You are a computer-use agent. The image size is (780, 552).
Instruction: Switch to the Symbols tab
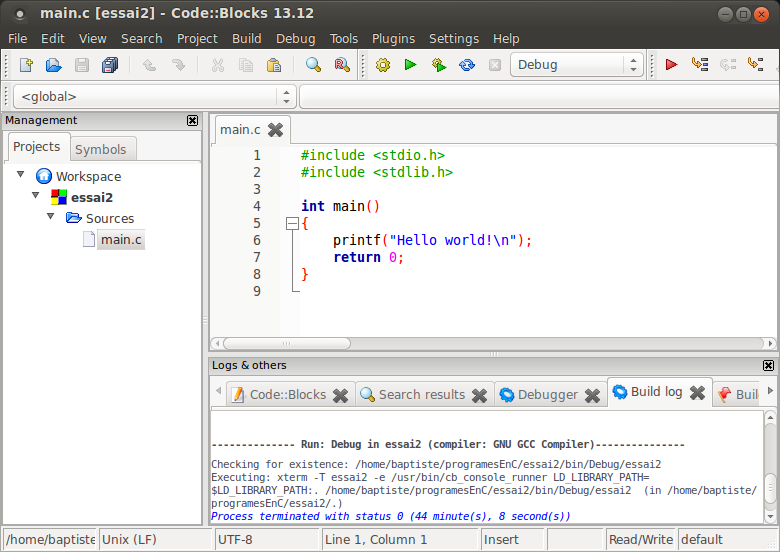pos(101,149)
